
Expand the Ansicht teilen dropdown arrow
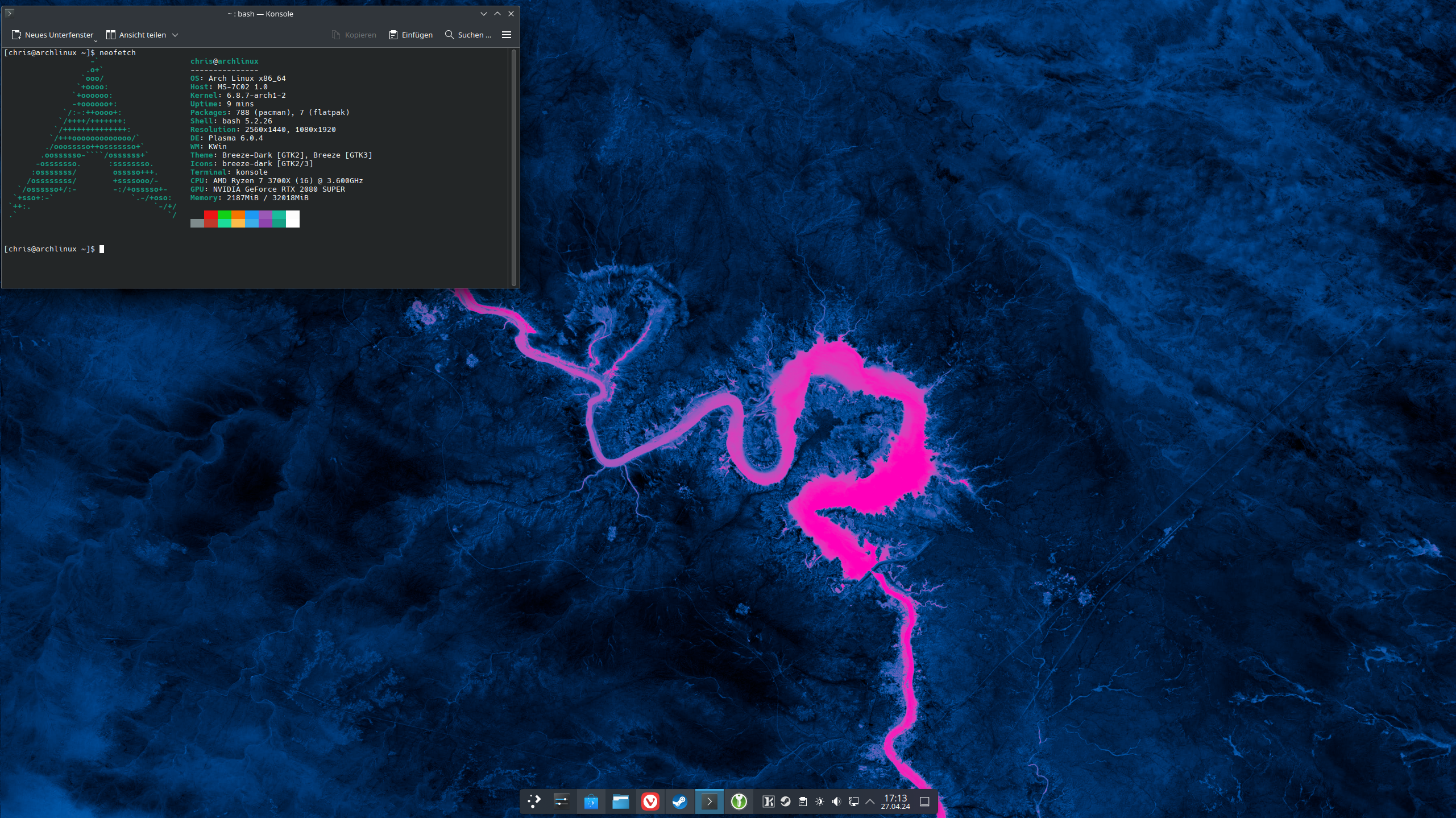175,35
